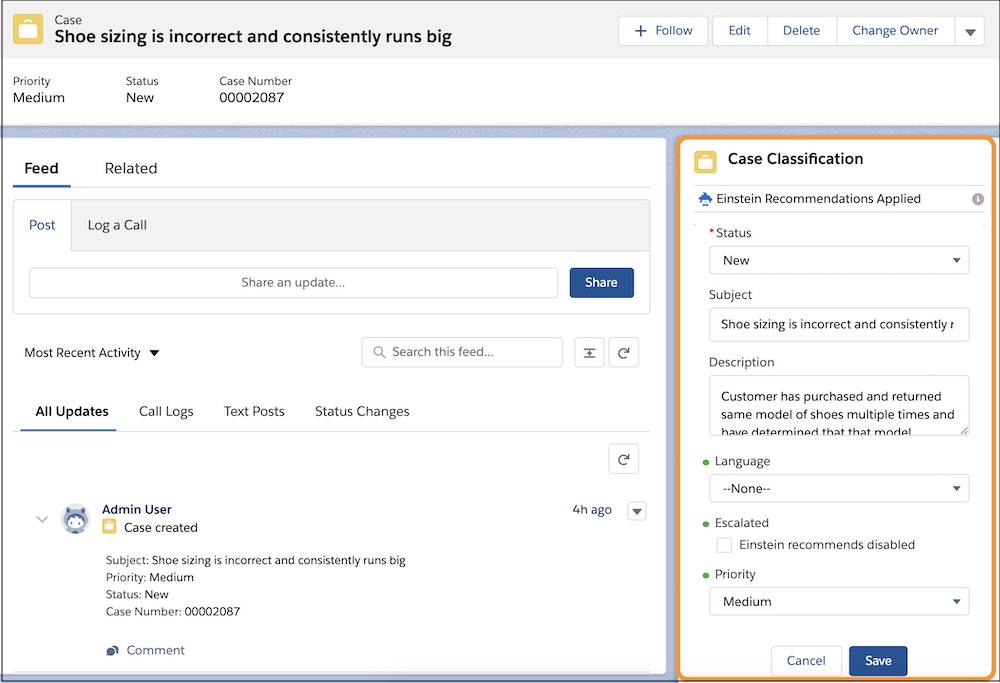Click the Comment speech bubble icon
This screenshot has width=1000, height=683.
tap(112, 650)
